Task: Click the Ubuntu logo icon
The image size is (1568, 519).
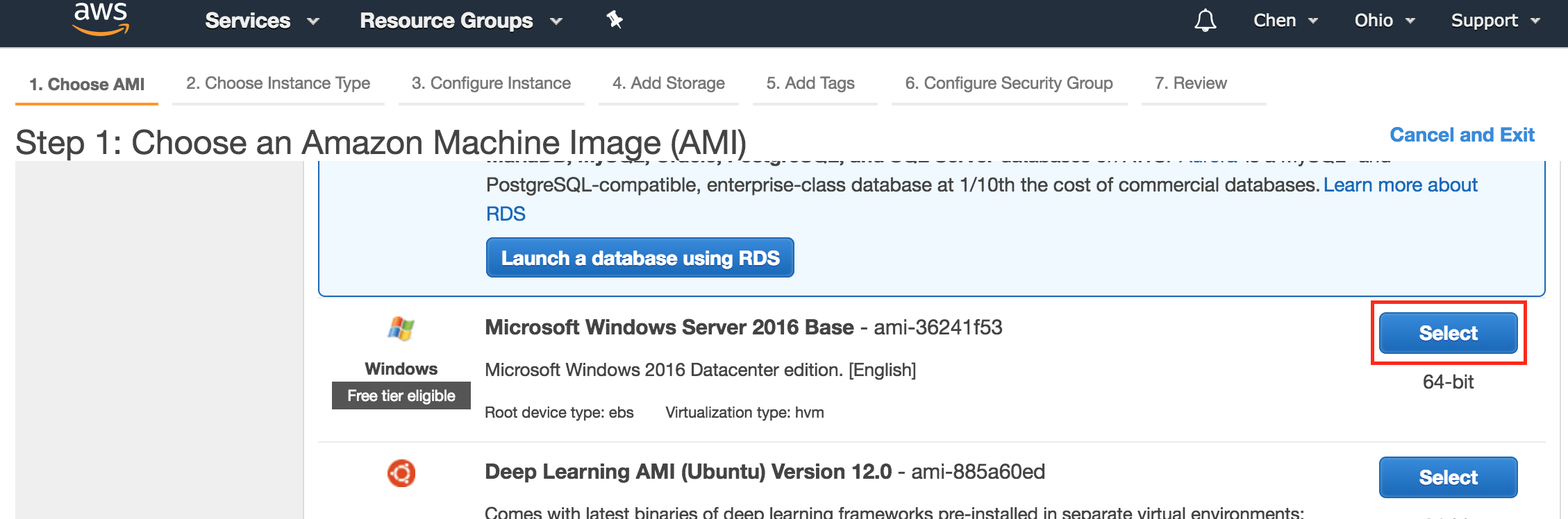Action: click(401, 473)
